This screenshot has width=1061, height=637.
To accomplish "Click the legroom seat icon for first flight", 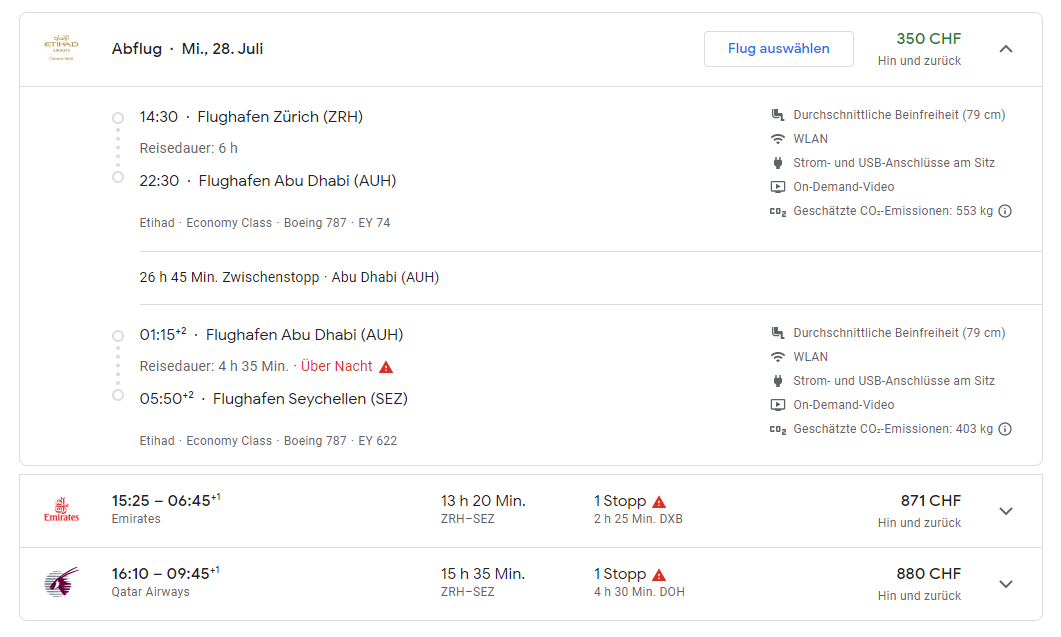I will (x=777, y=115).
